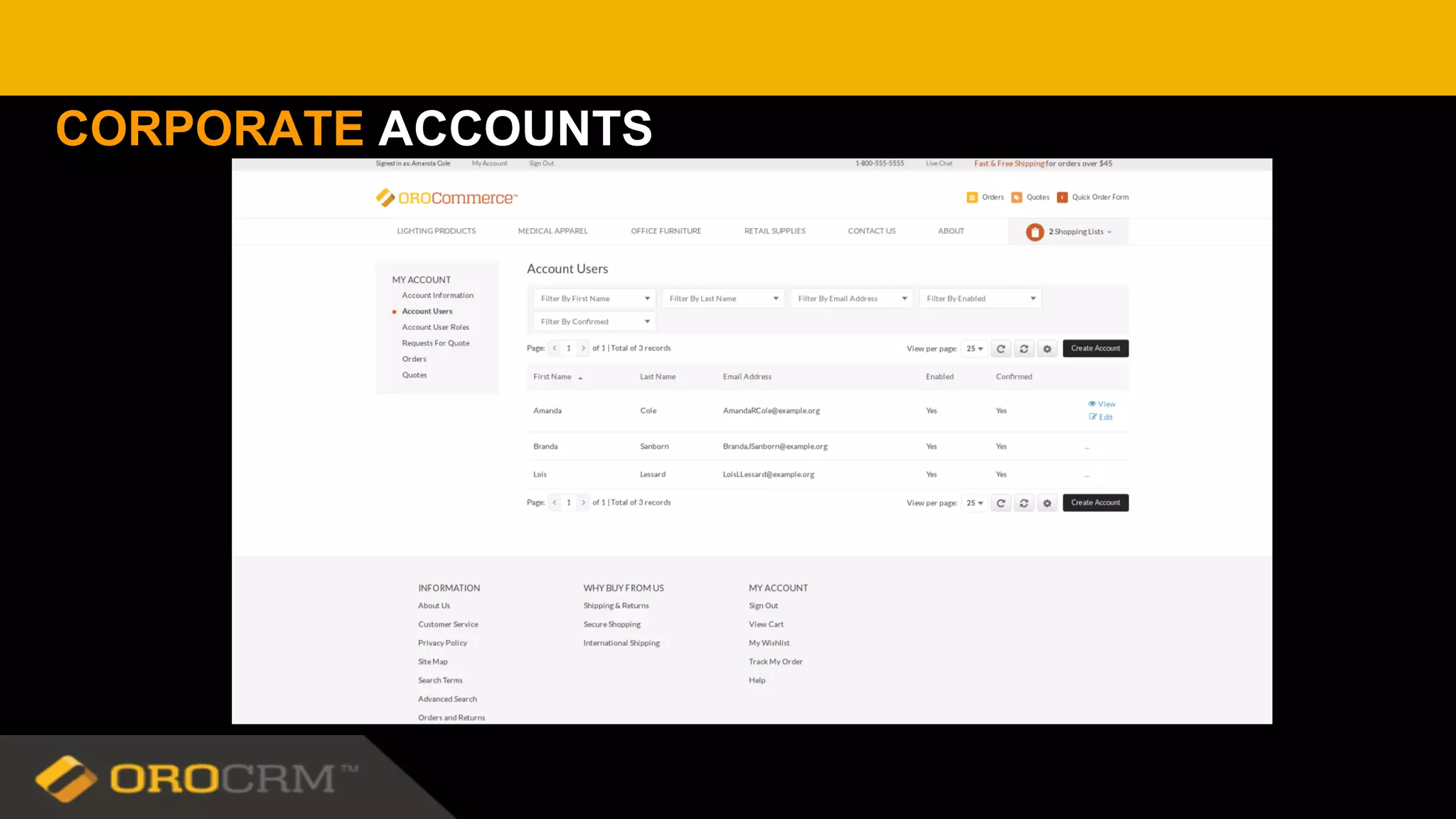
Task: Open View Cart footer link
Action: (x=766, y=624)
